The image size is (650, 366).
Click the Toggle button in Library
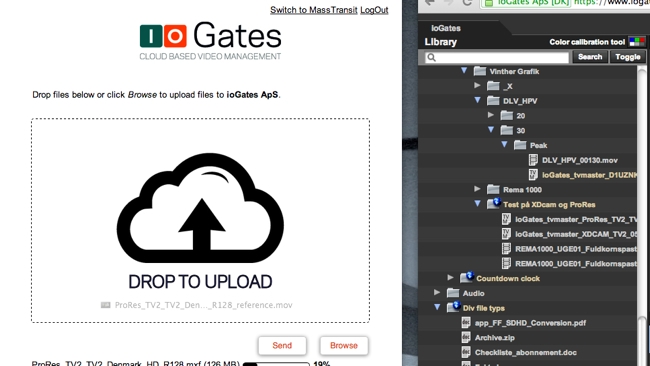(x=628, y=57)
